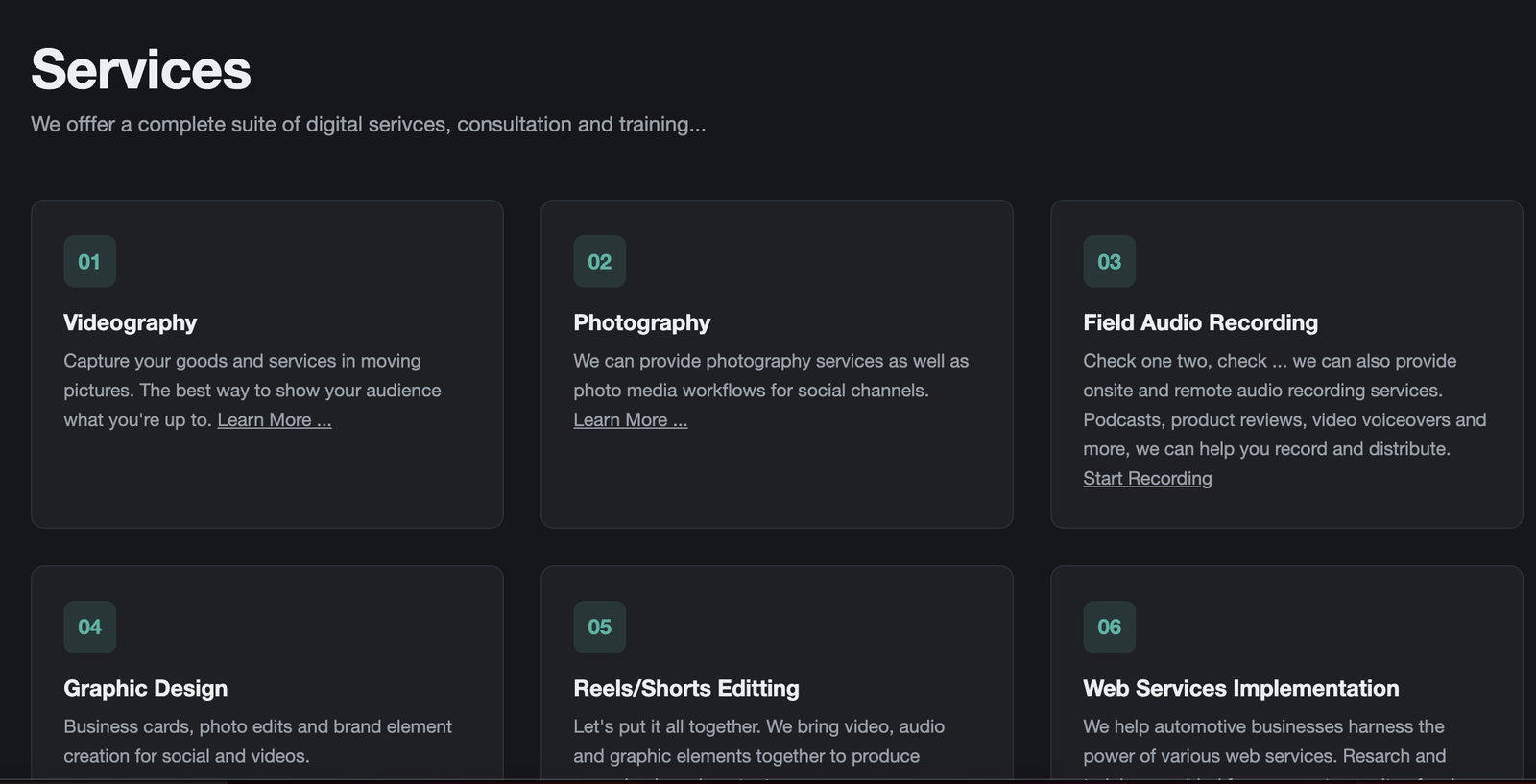This screenshot has width=1536, height=784.
Task: Select the Reels/Shorts Editting title
Action: 686,689
